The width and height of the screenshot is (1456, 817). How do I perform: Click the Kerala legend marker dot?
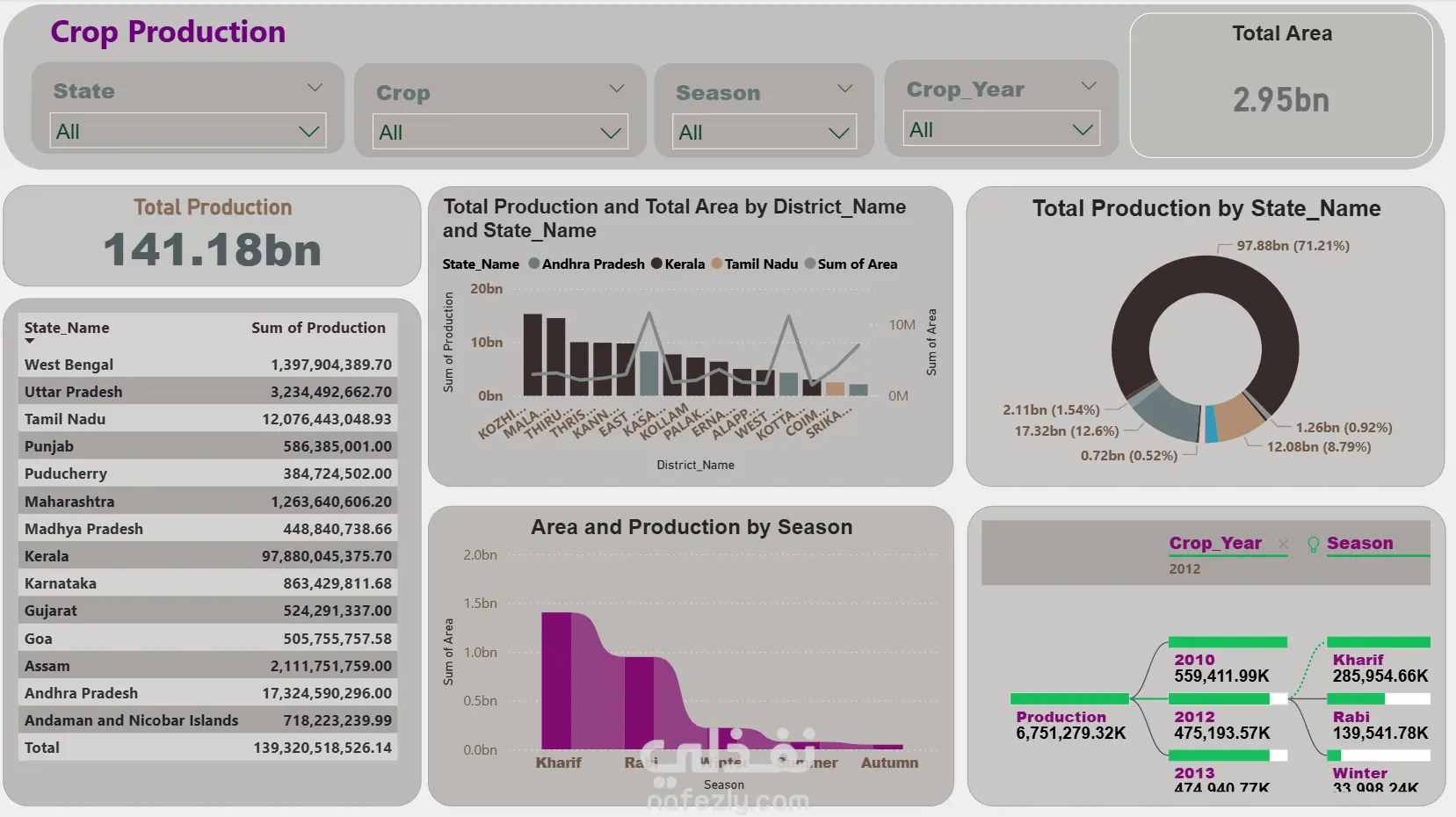point(656,264)
